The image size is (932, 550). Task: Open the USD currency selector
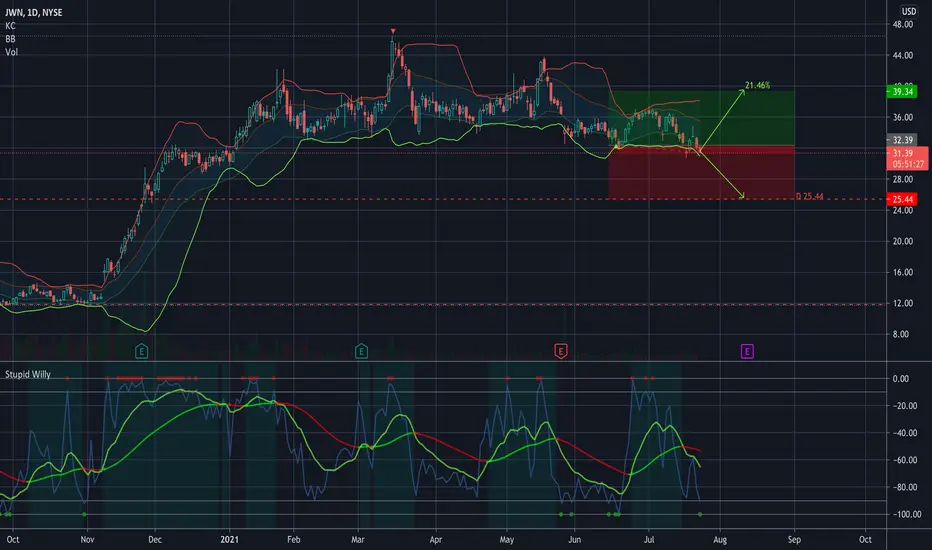click(909, 11)
